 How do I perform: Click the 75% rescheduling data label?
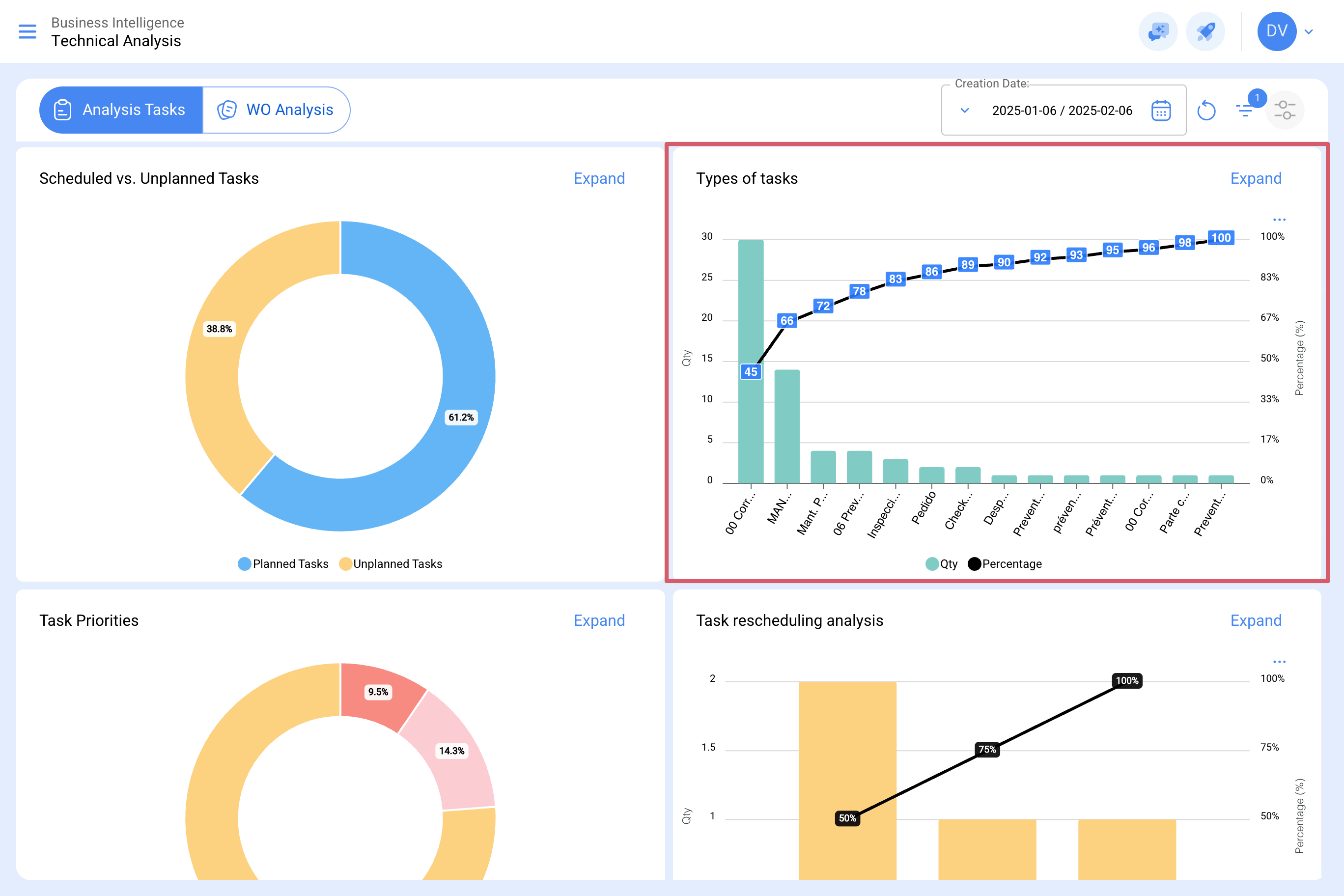pos(987,749)
